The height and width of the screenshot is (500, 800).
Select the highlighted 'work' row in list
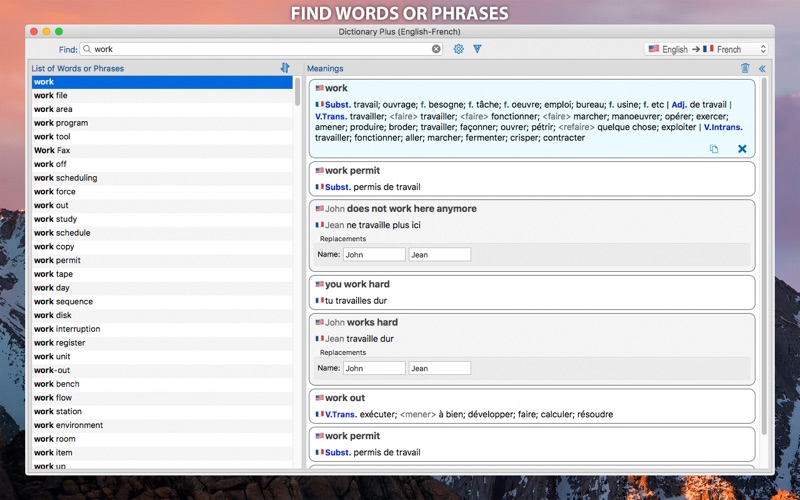162,82
